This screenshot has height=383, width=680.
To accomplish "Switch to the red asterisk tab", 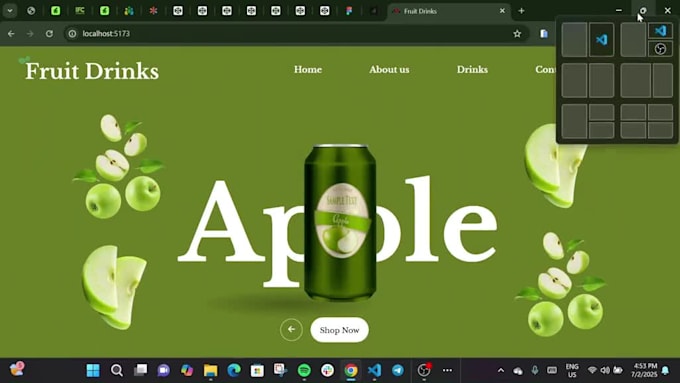I will pos(153,11).
